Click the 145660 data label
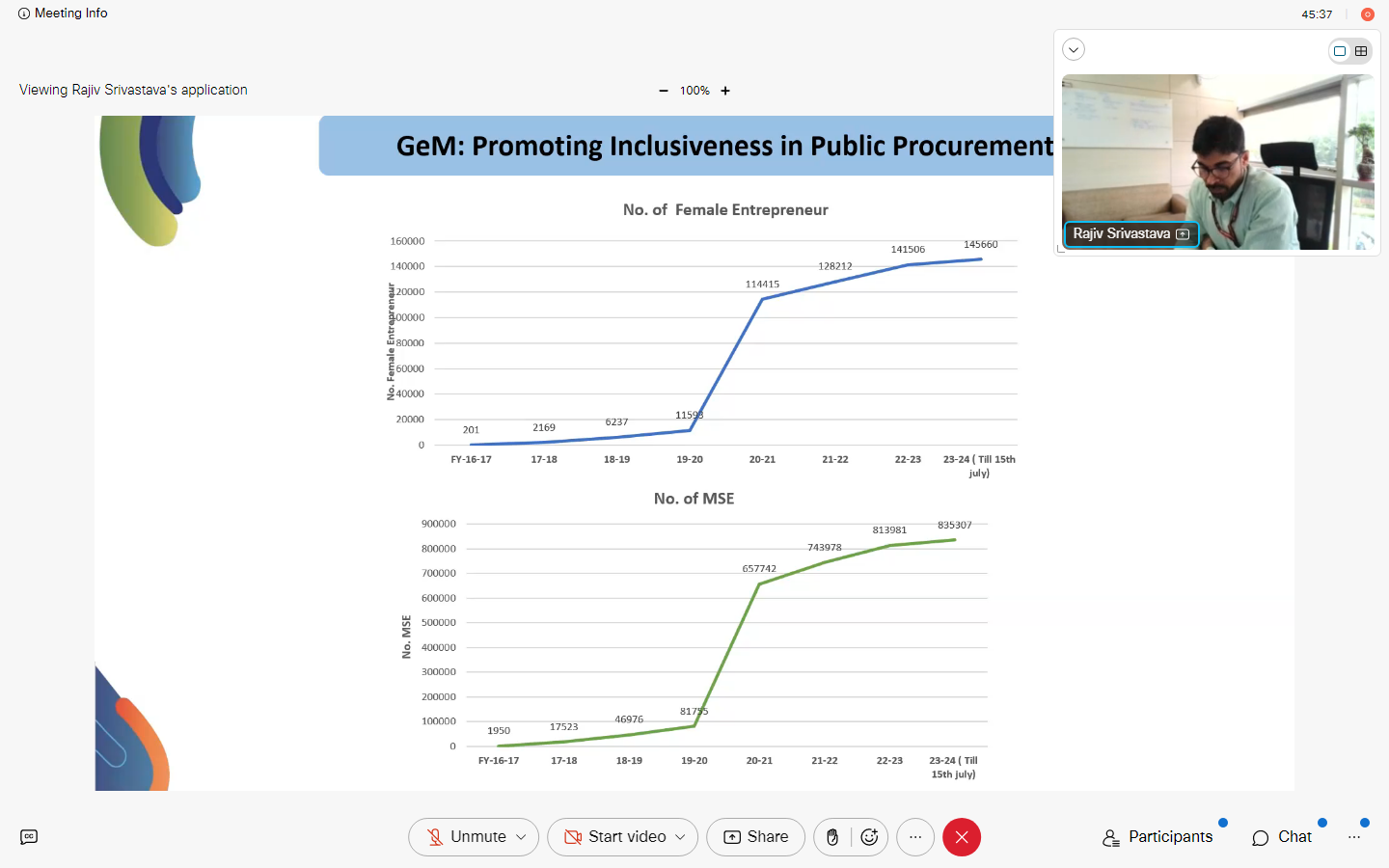Image resolution: width=1389 pixels, height=868 pixels. pos(981,245)
